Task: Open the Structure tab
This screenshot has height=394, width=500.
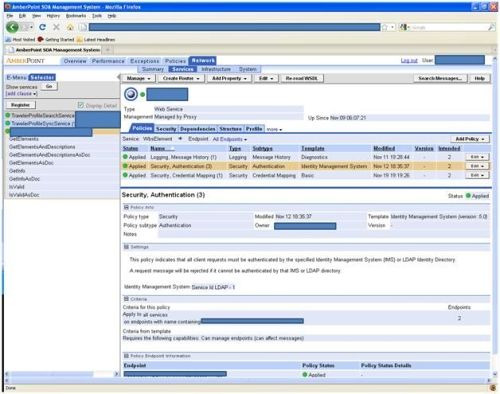Action: pyautogui.click(x=230, y=129)
